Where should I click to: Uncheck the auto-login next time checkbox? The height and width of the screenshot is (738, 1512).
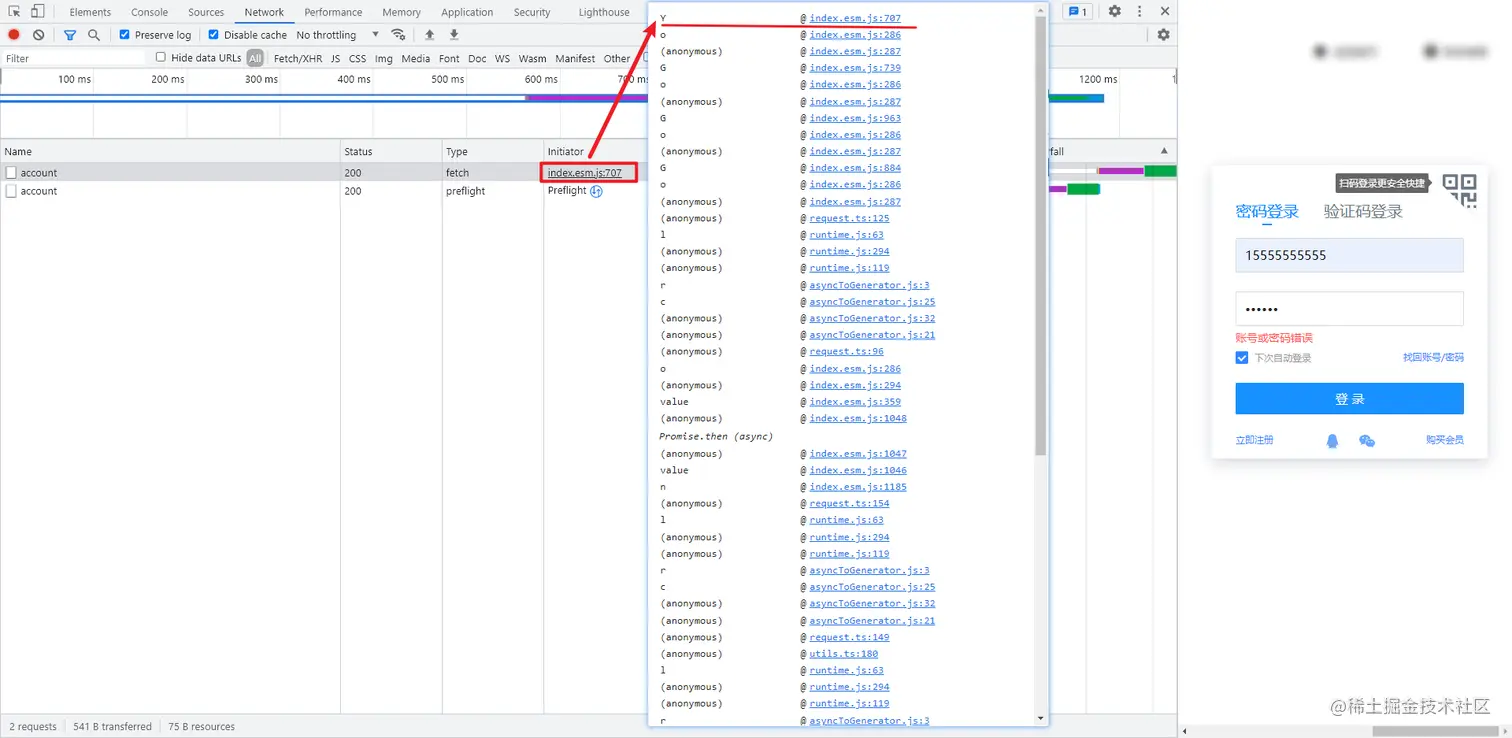(x=1242, y=358)
